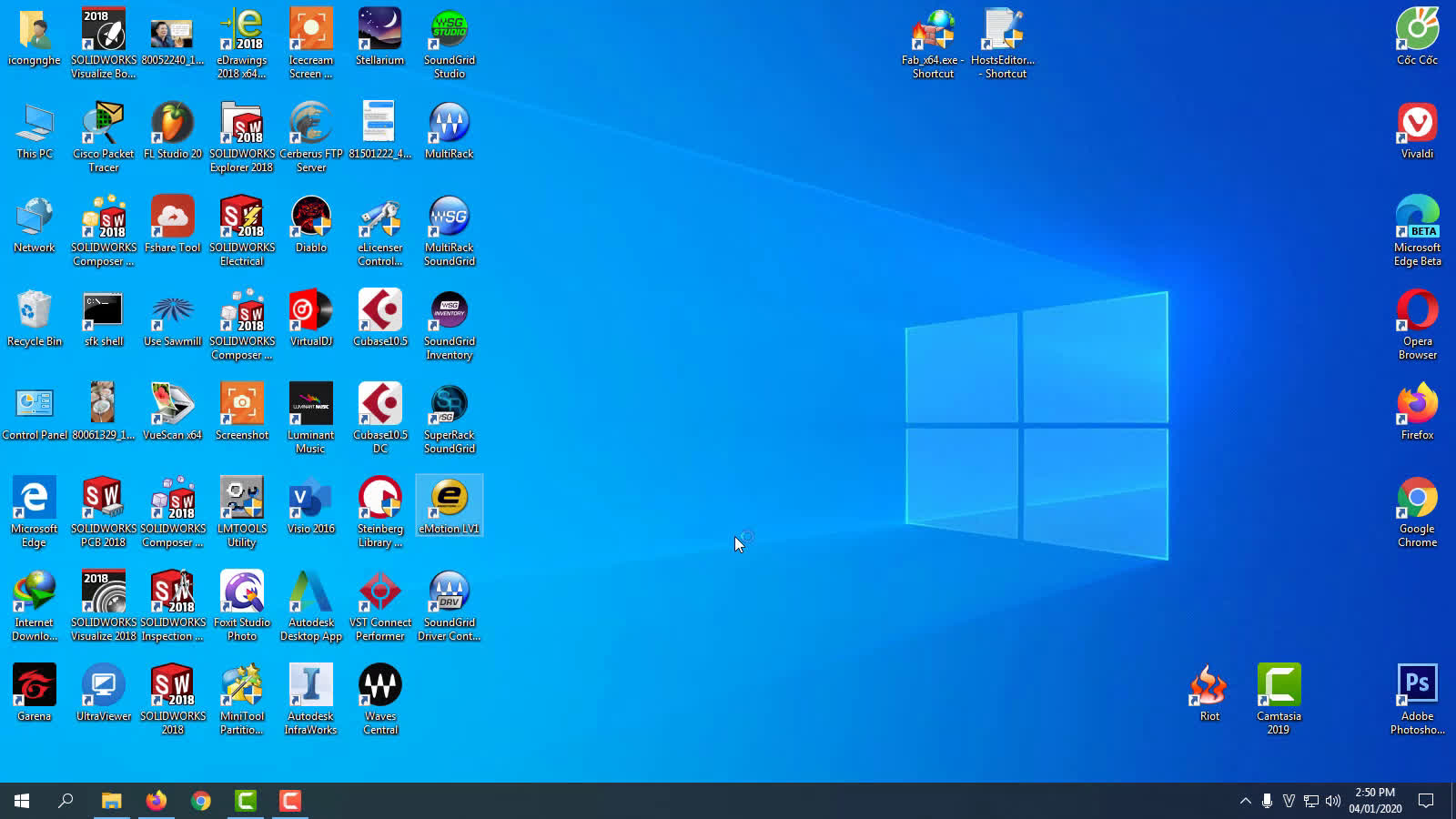
Task: Select the Fab_x64.exe Shortcut icon
Action: [x=934, y=44]
